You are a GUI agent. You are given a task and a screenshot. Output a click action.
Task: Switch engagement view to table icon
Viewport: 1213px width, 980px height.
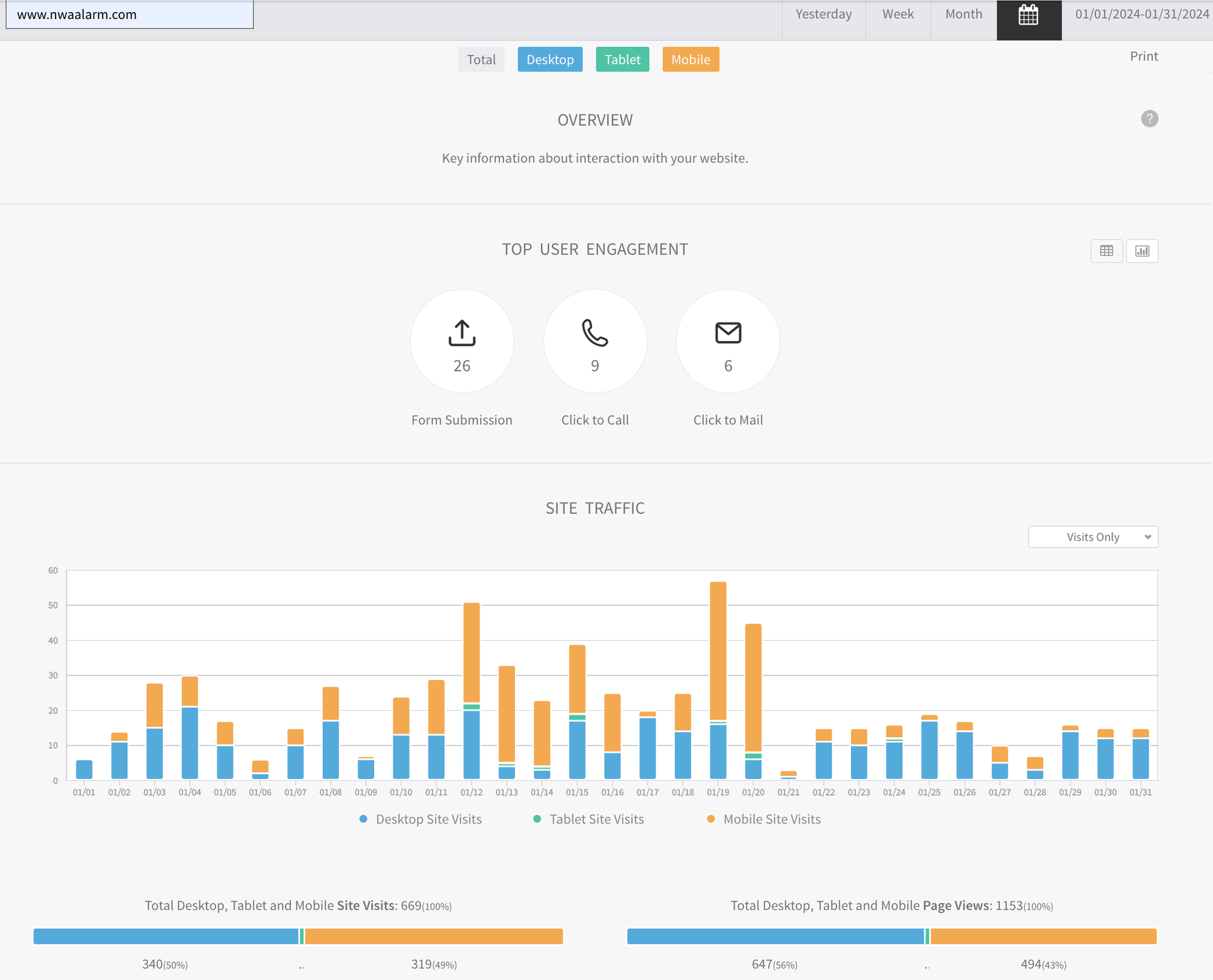pos(1106,251)
